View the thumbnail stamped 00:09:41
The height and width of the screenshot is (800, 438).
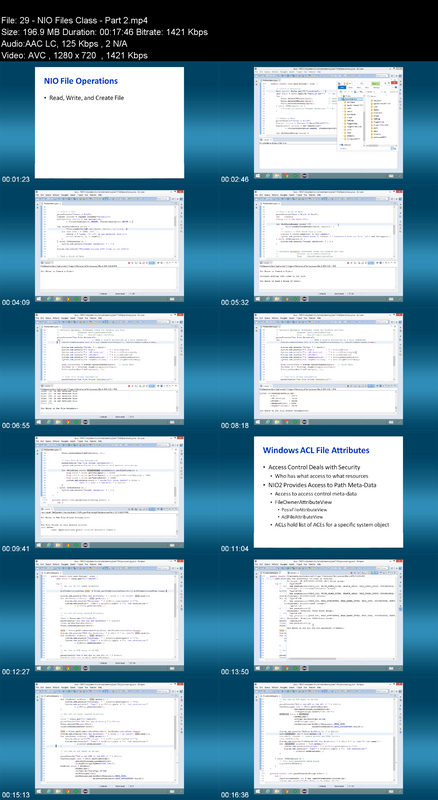[109, 492]
